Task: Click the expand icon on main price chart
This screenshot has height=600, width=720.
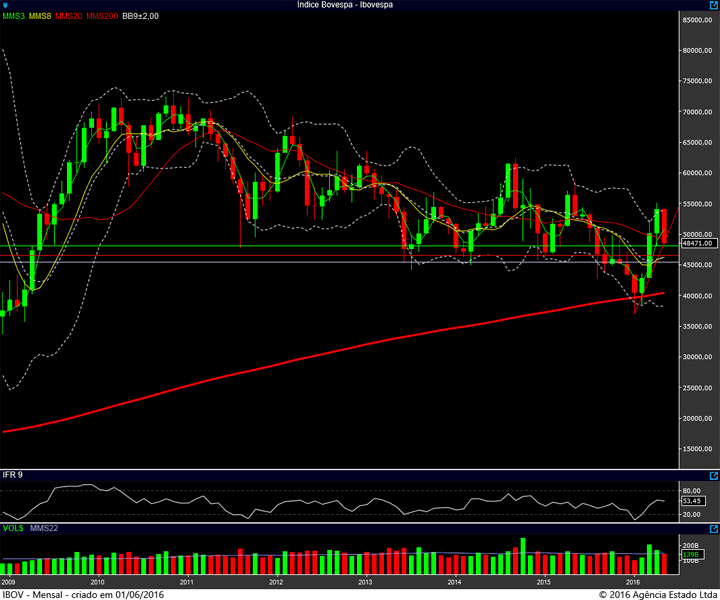Action: pyautogui.click(x=712, y=6)
